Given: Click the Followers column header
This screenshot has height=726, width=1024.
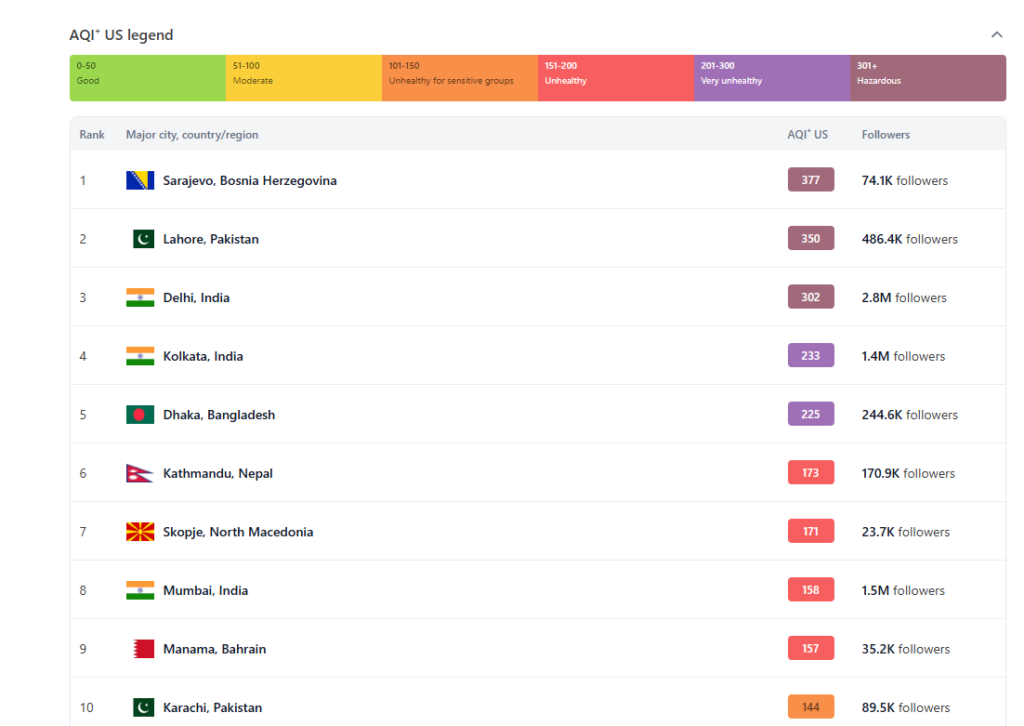Looking at the screenshot, I should pyautogui.click(x=885, y=135).
